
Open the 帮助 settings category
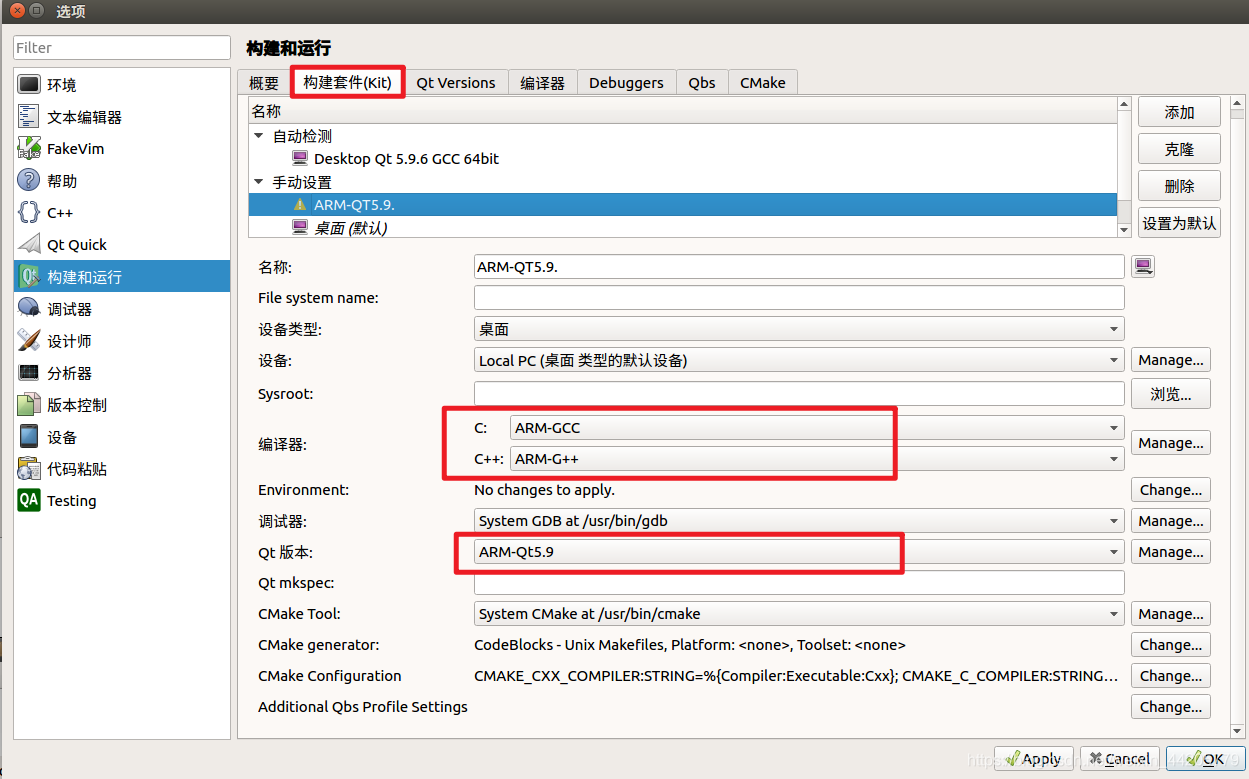point(122,181)
